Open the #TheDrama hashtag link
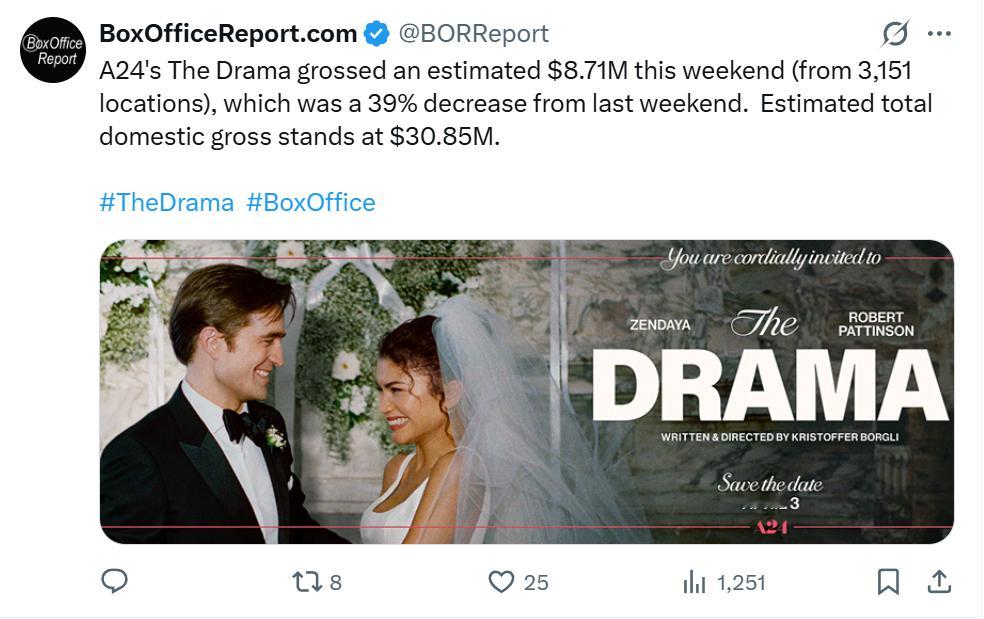 (x=166, y=202)
